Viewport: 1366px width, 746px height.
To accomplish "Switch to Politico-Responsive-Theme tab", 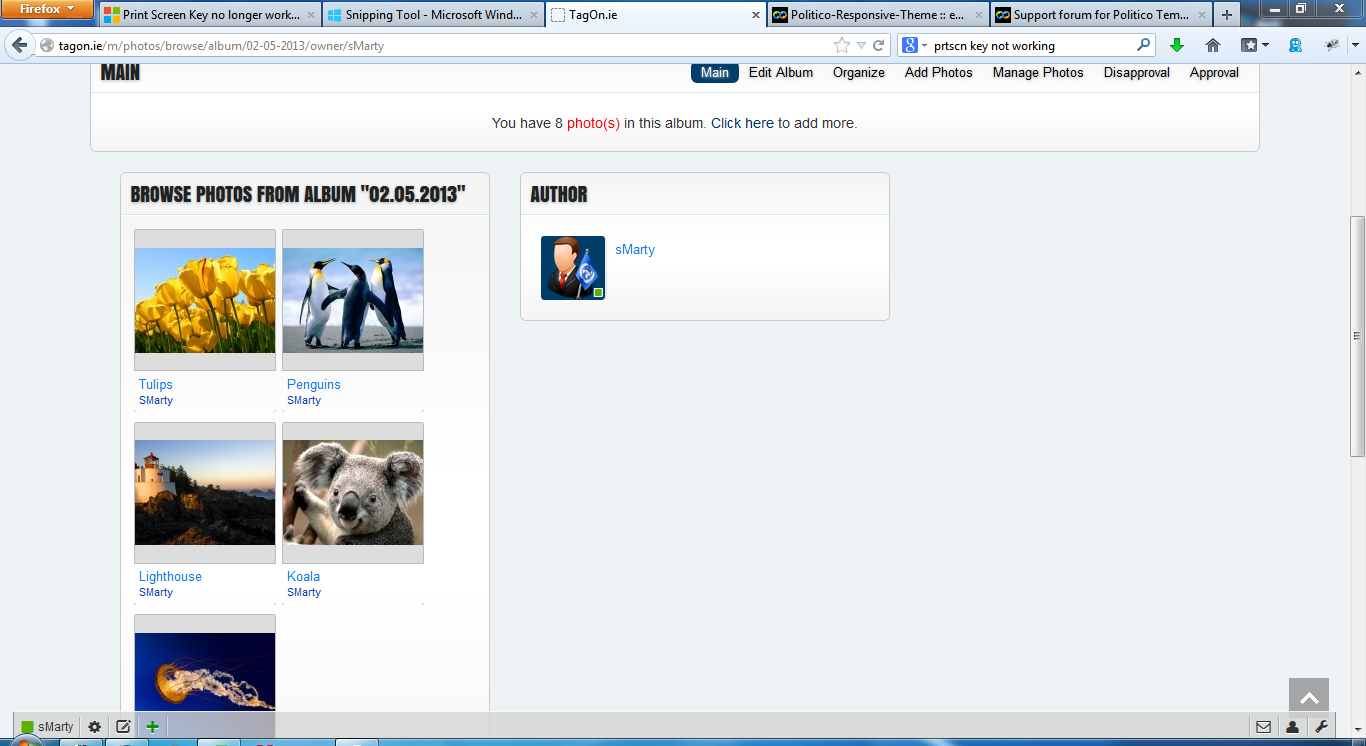I will point(879,15).
